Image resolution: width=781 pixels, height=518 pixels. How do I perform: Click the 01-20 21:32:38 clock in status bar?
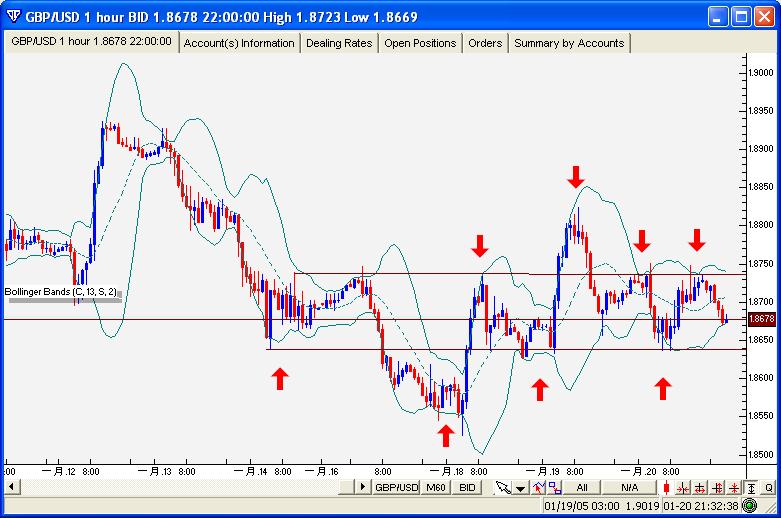tap(700, 506)
